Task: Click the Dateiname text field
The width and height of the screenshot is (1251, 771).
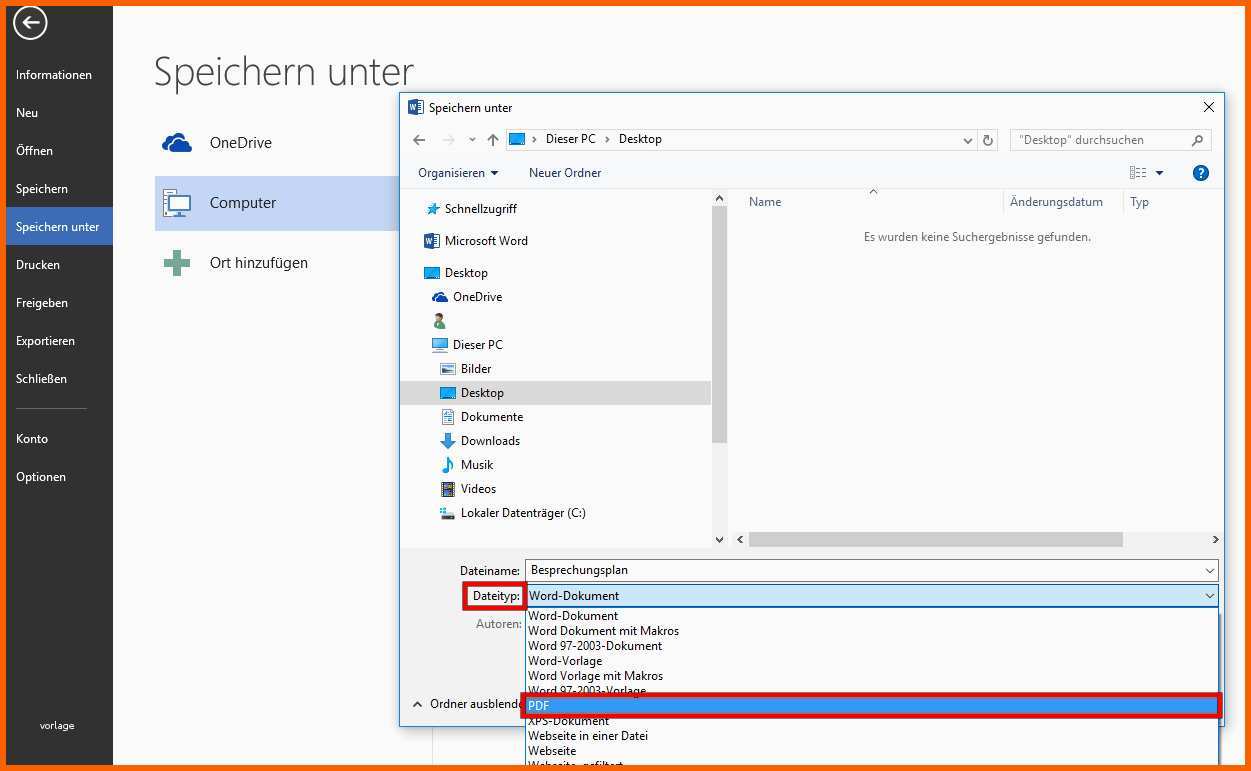Action: tap(871, 571)
